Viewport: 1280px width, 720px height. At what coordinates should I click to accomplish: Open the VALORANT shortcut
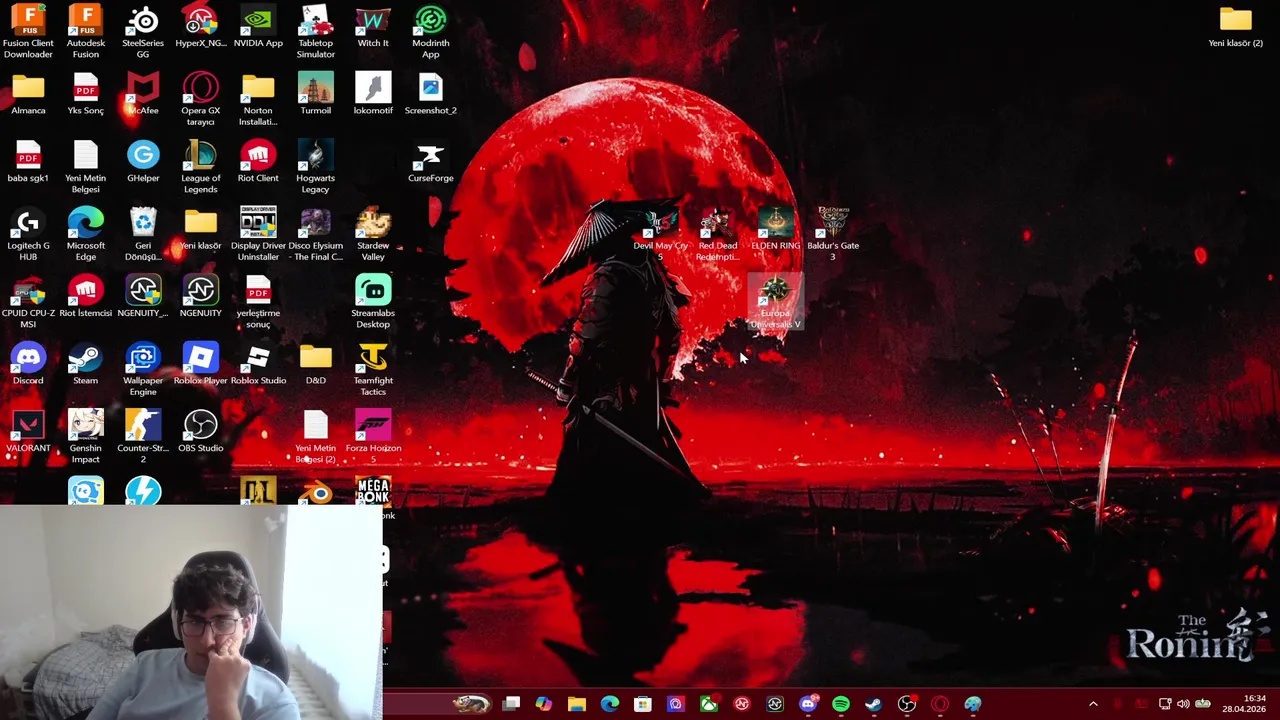click(x=28, y=432)
